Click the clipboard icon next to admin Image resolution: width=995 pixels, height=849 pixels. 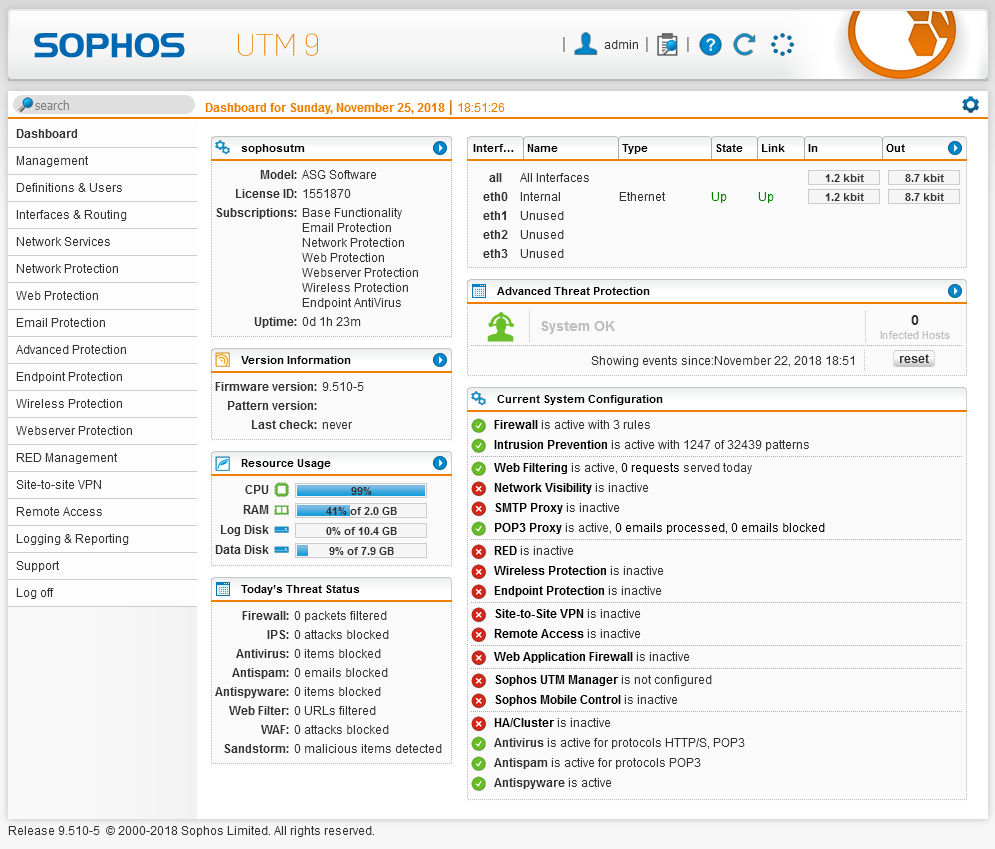(x=667, y=45)
